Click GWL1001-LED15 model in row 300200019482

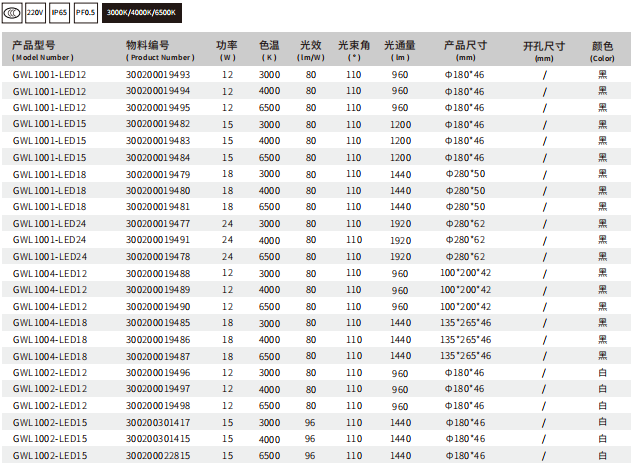tap(49, 124)
